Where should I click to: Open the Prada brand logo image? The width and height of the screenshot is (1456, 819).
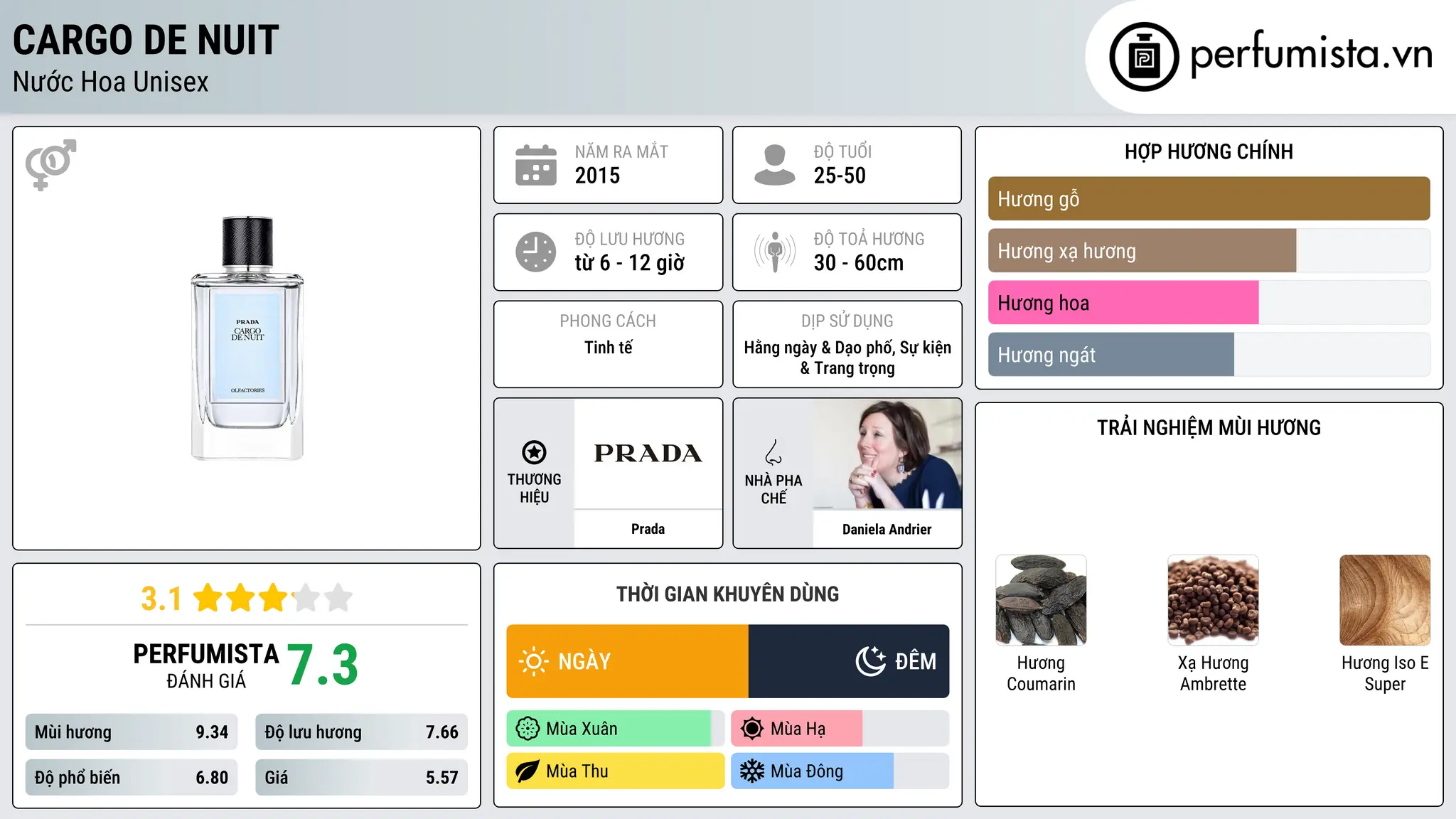point(648,454)
